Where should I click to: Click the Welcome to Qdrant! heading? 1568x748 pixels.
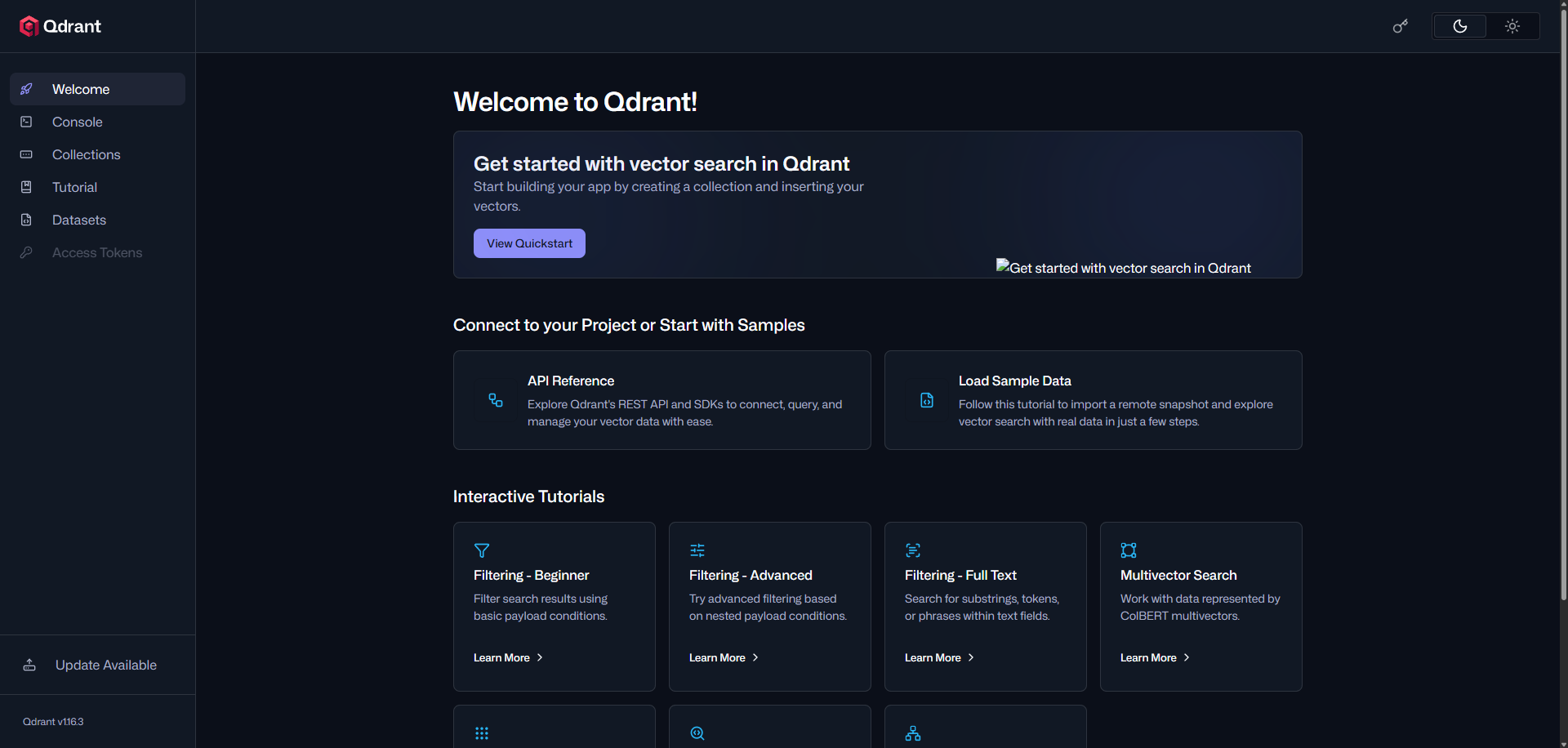tap(575, 101)
